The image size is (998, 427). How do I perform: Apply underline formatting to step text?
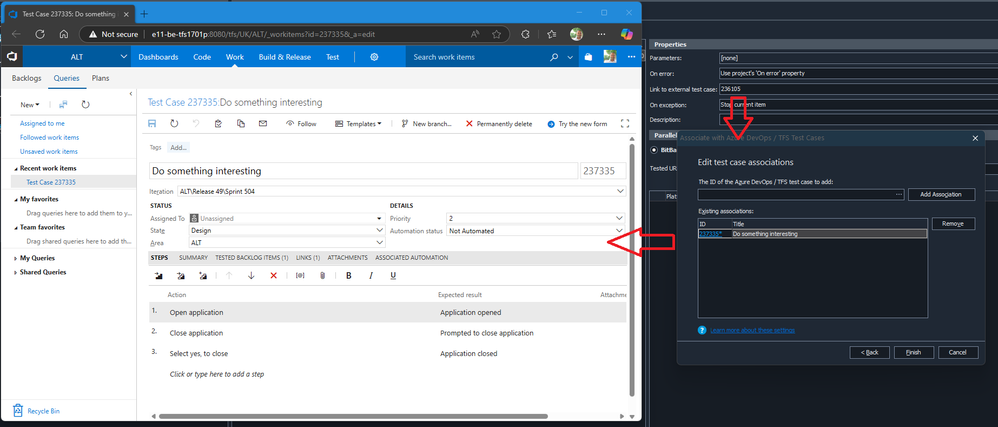393,276
